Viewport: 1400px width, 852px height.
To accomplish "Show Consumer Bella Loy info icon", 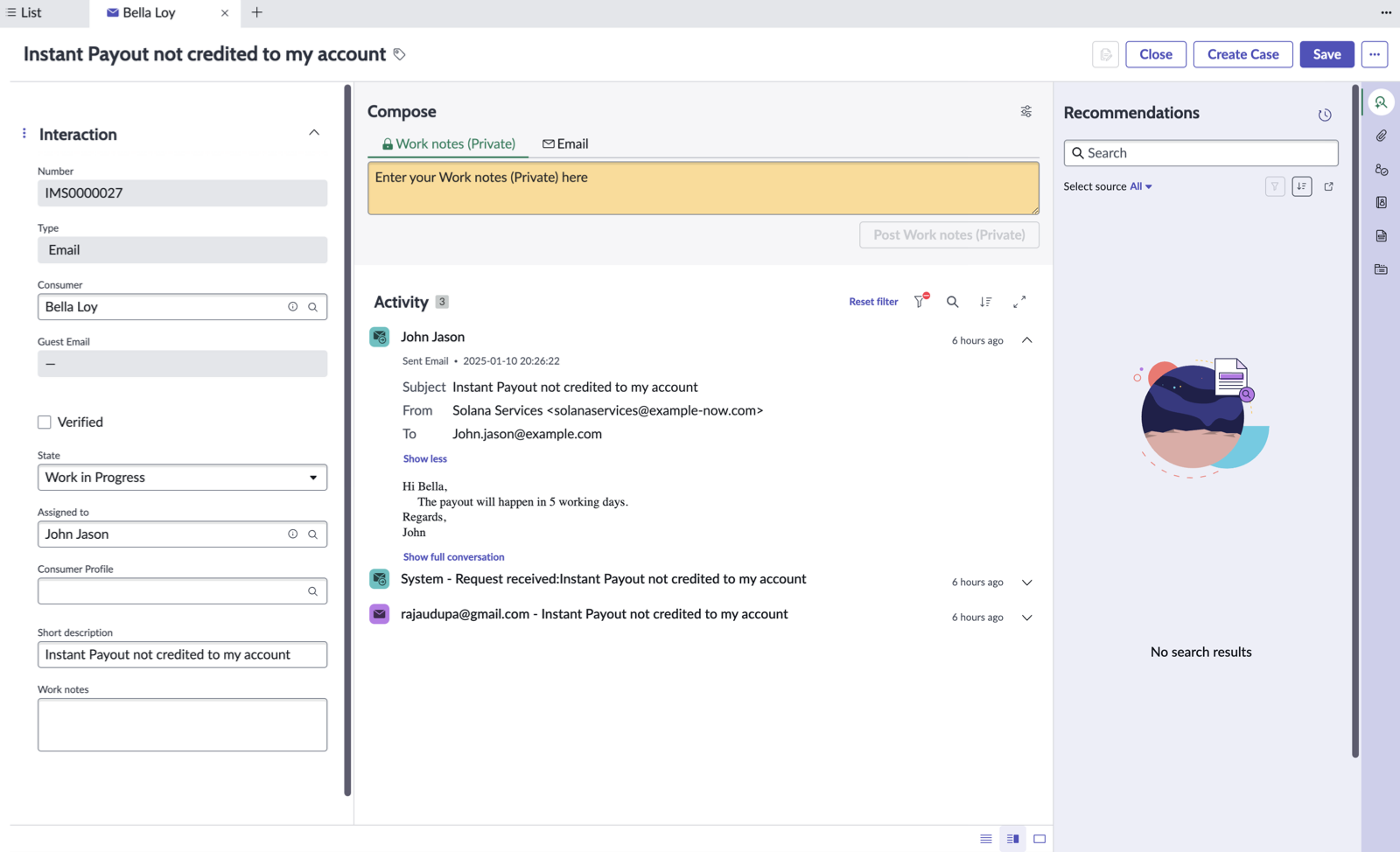I will 292,307.
